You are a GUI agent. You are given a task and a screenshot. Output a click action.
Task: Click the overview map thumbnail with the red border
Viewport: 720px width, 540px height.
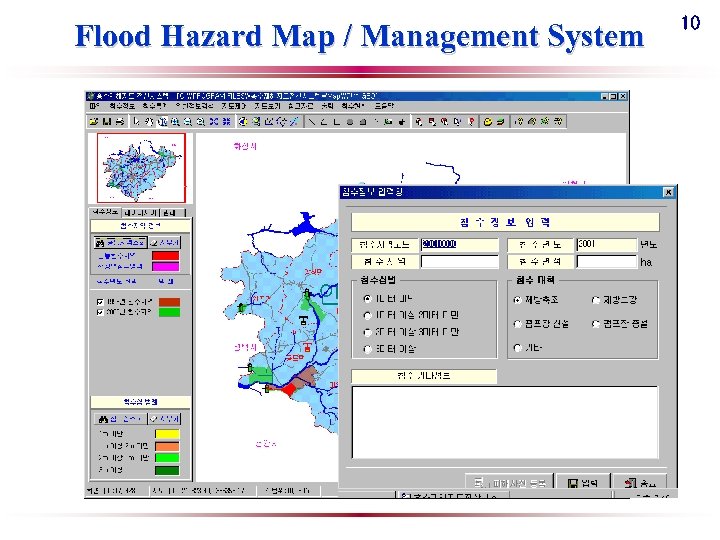141,168
